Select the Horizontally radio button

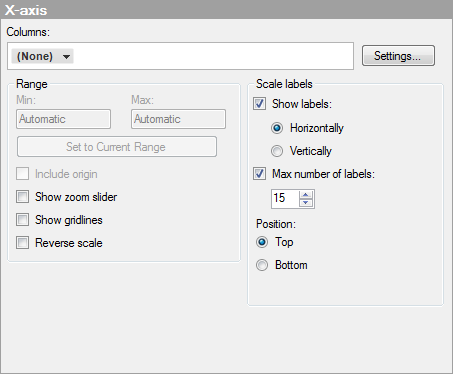pos(277,128)
